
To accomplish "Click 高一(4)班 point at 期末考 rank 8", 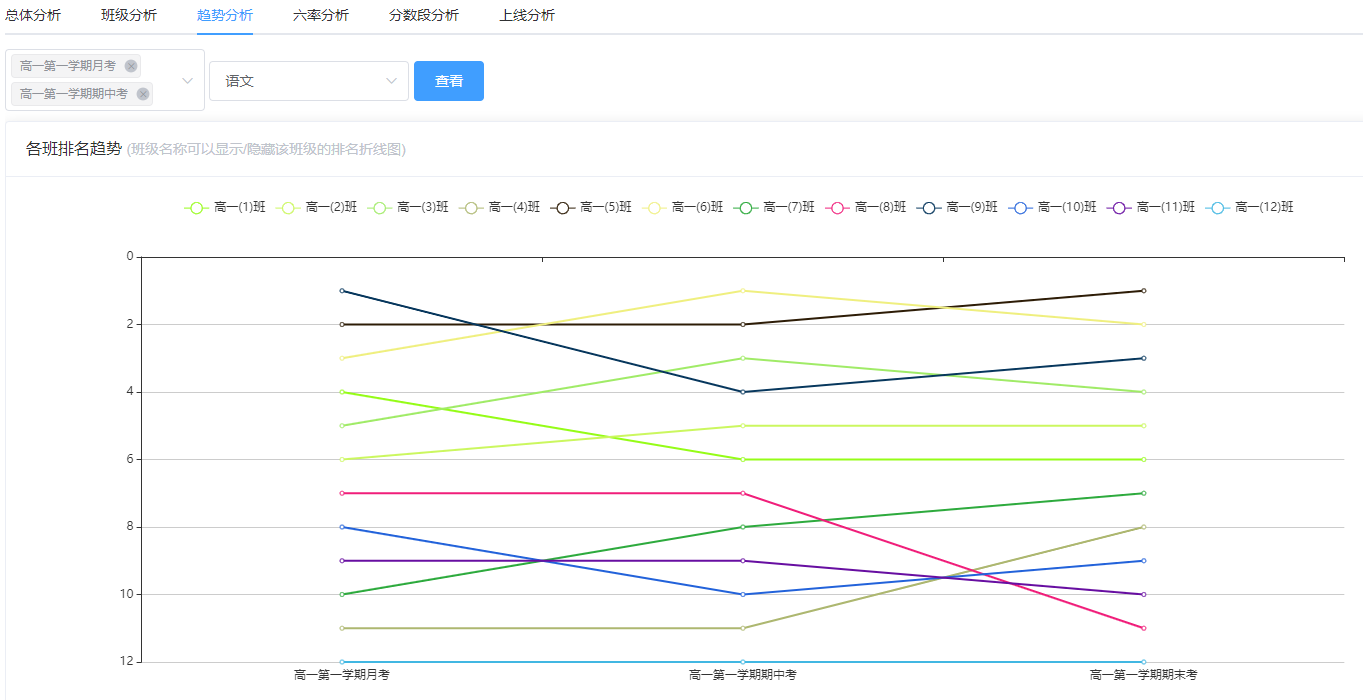I will click(1143, 527).
